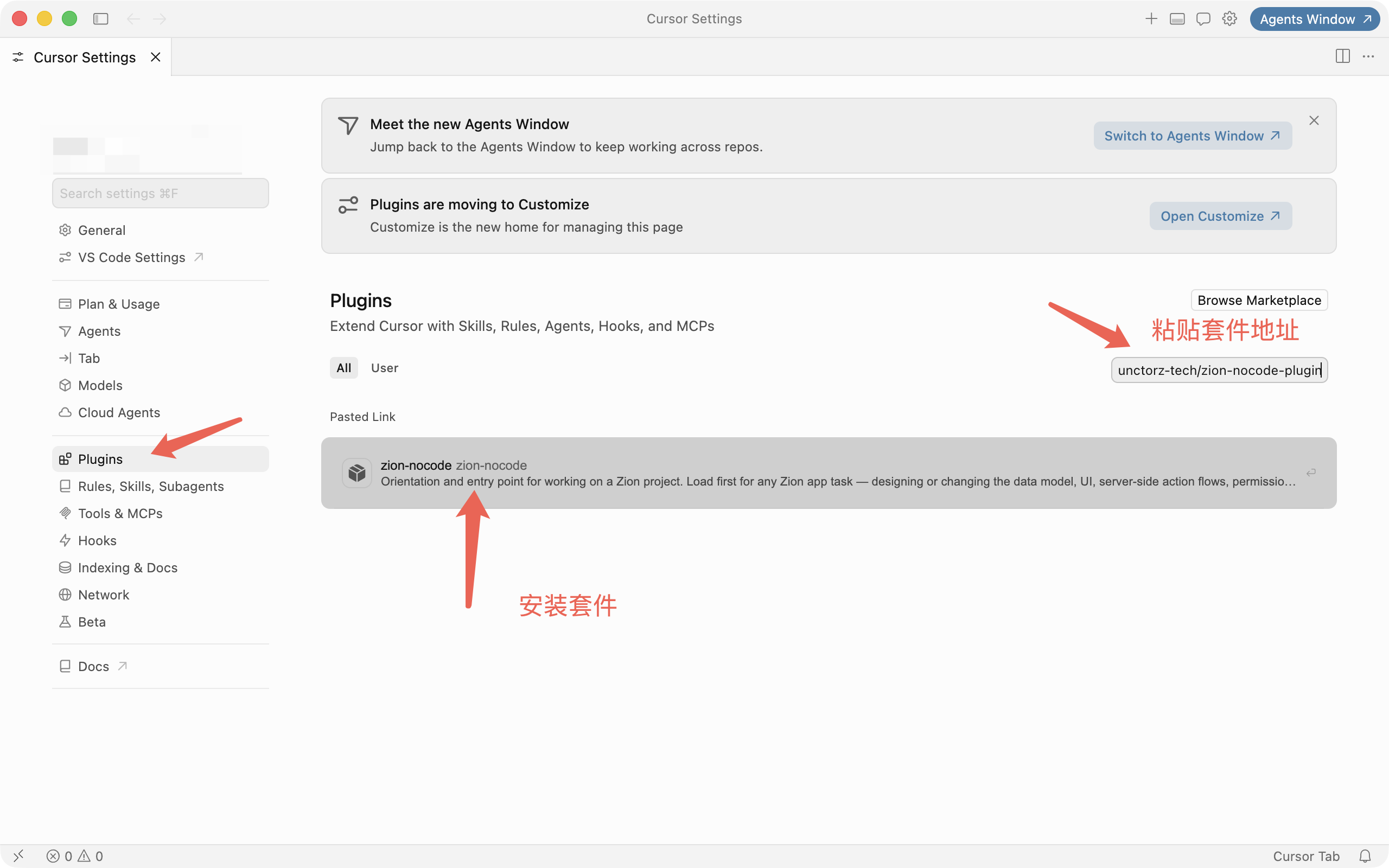1389x868 pixels.
Task: Open Indexing & Docs settings
Action: pyautogui.click(x=160, y=568)
